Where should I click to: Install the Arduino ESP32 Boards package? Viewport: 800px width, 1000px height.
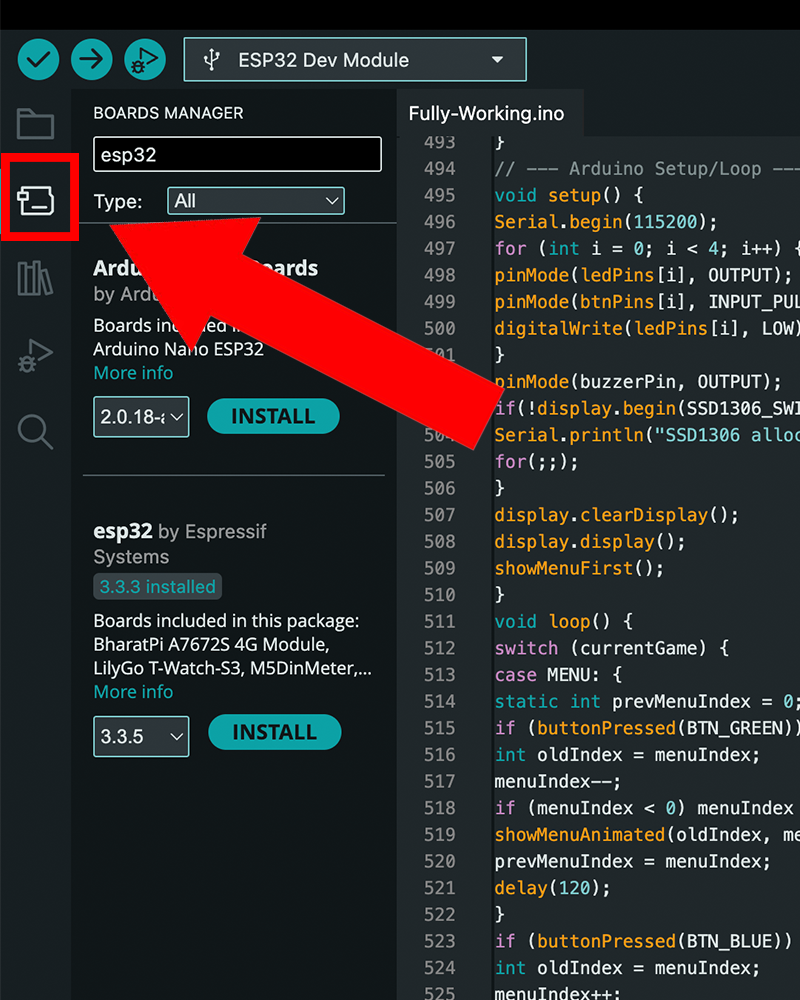273,416
